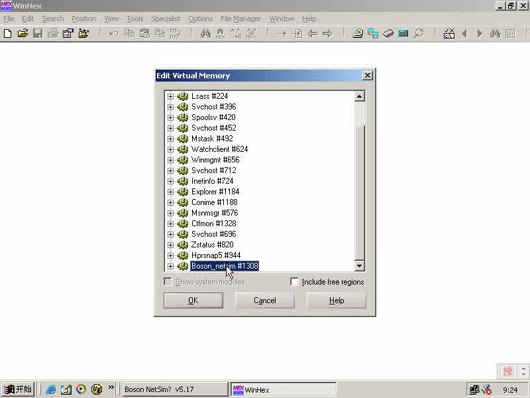Select Conime #1188 in the process list
The height and width of the screenshot is (398, 530).
(214, 203)
